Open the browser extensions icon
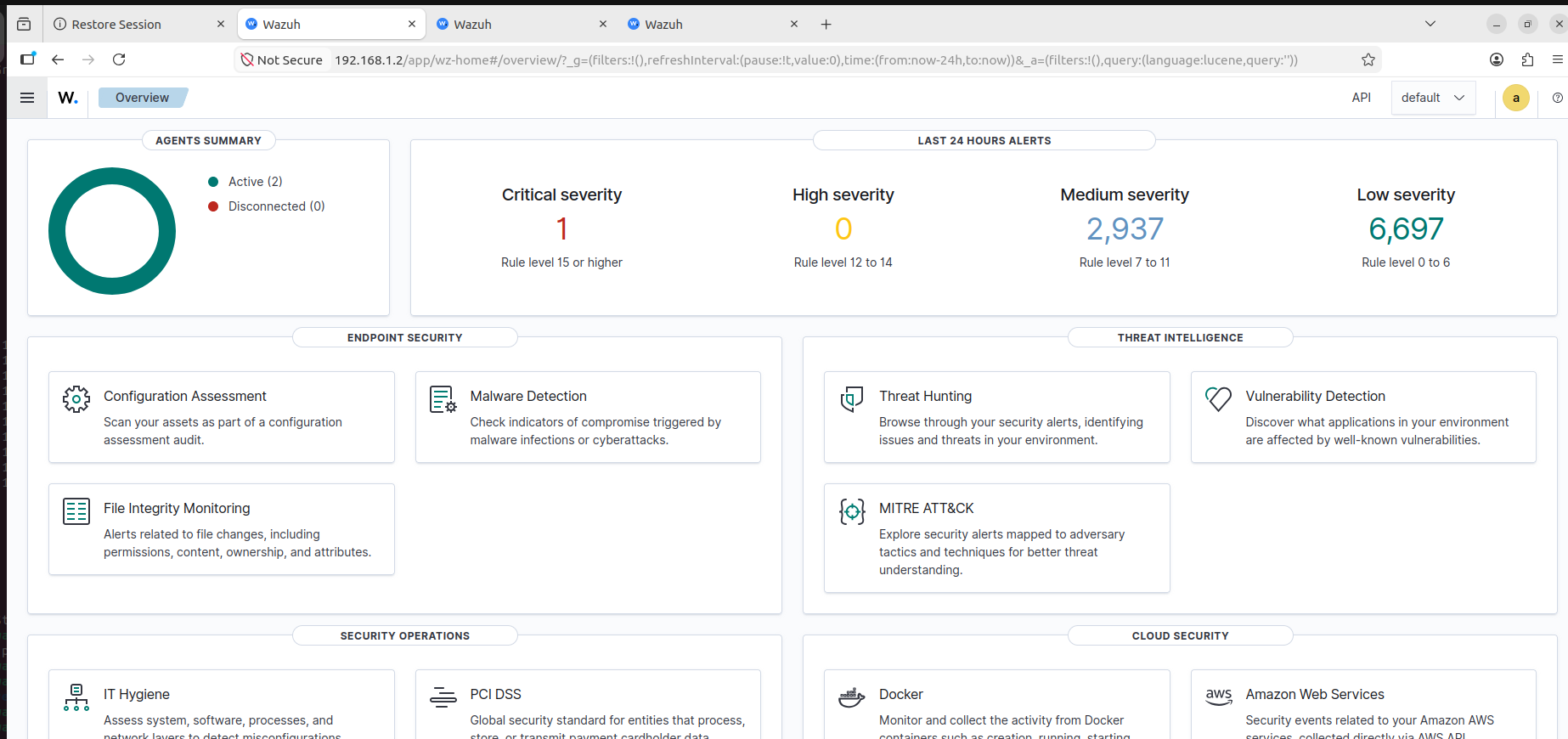The image size is (1568, 739). click(1527, 59)
